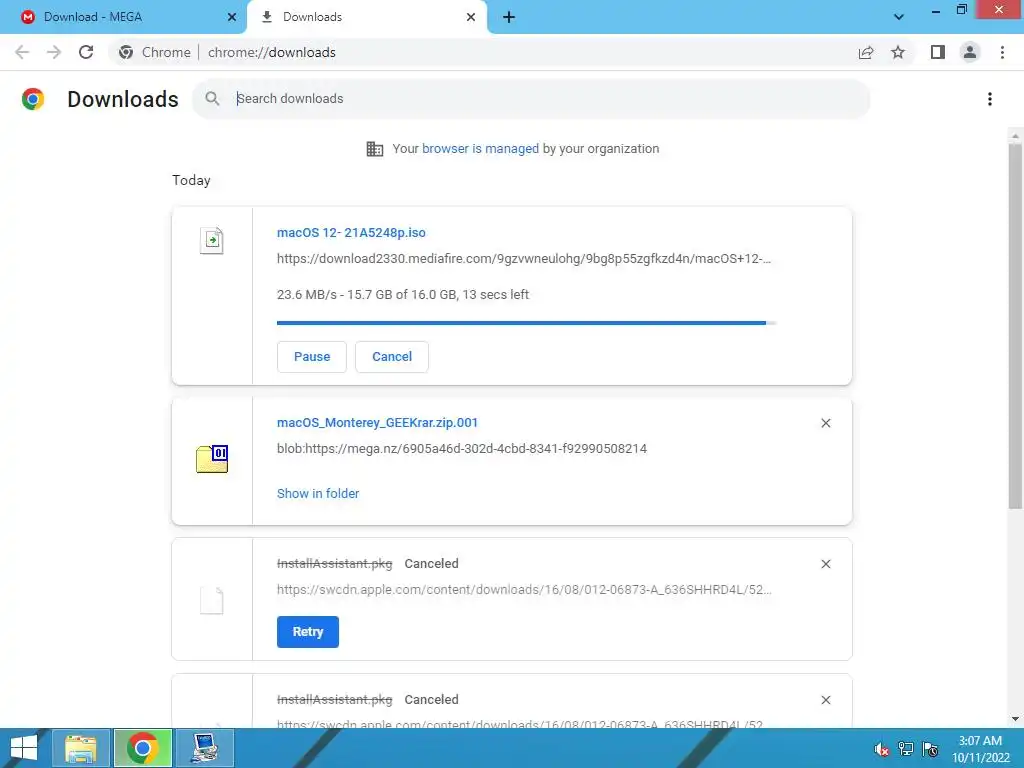Close the Download - MEGA tab

click(x=231, y=17)
